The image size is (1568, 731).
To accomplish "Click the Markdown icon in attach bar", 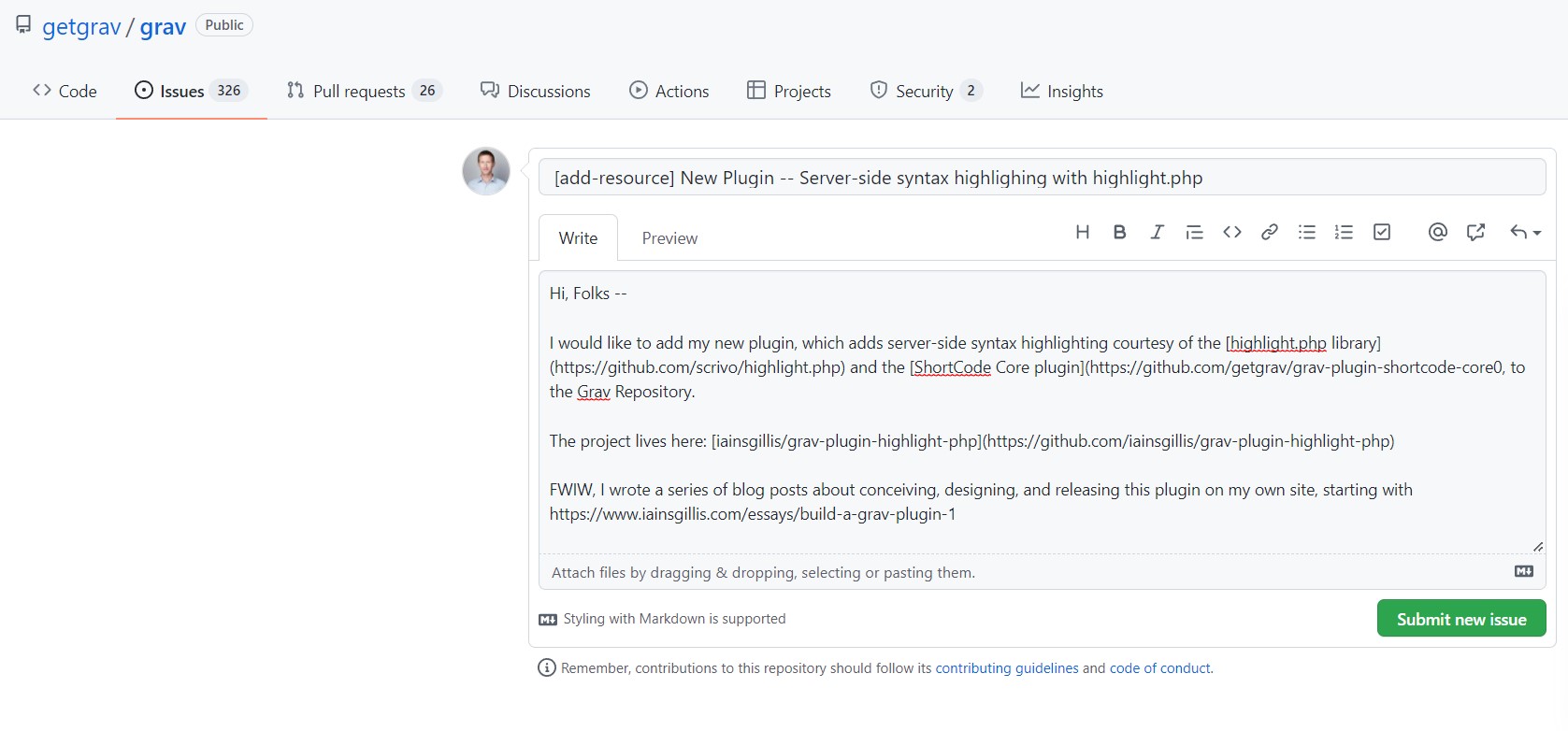I will (1524, 571).
